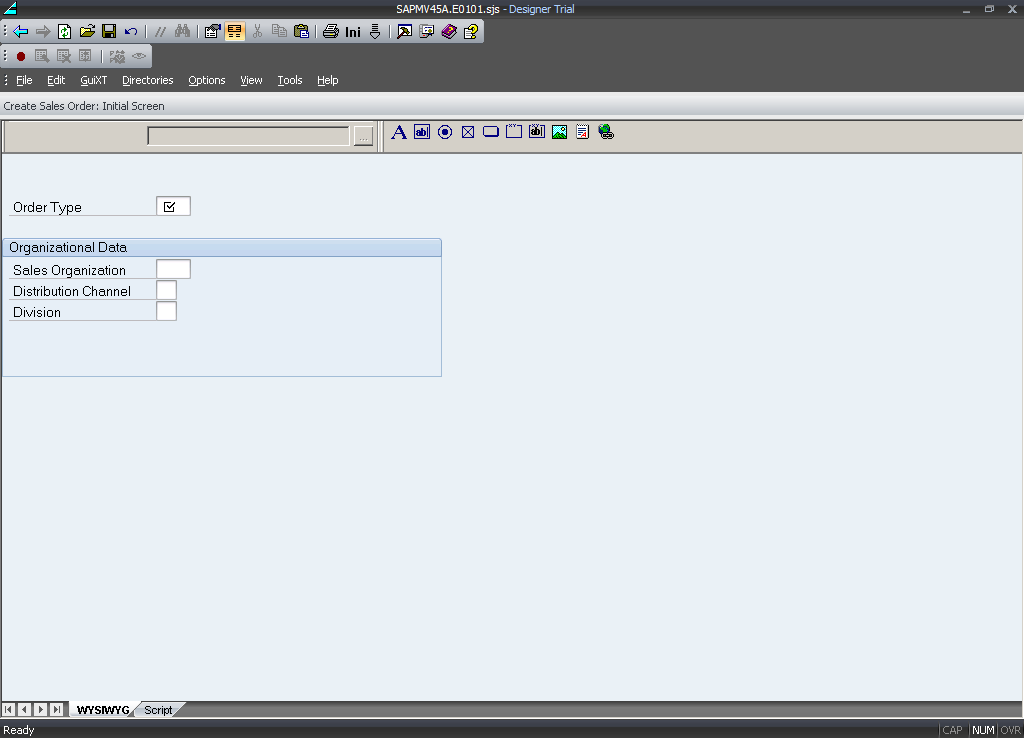Switch to the Script tab
Viewport: 1024px width, 738px height.
pos(158,710)
